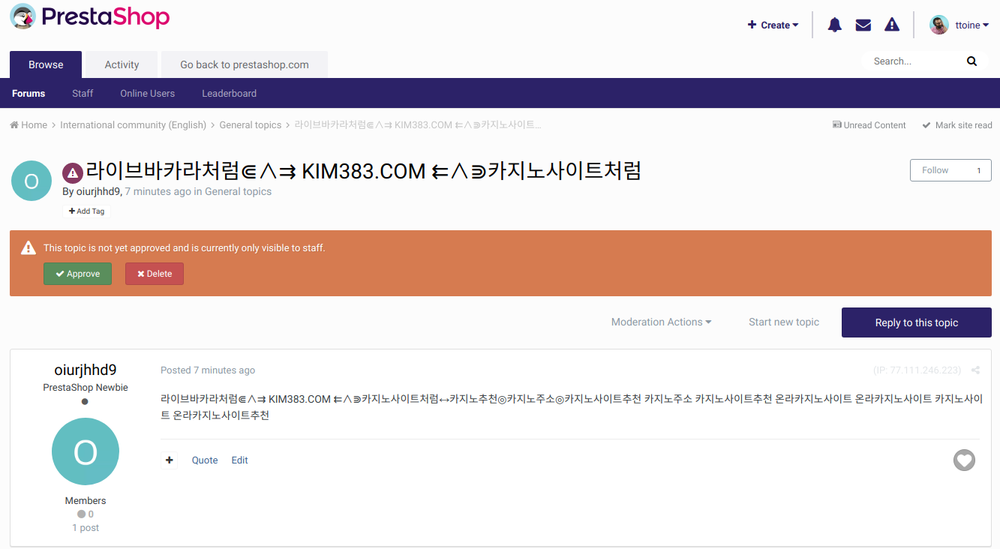The height and width of the screenshot is (549, 1000).
Task: Select Online Users in the navigation bar
Action: tap(147, 93)
